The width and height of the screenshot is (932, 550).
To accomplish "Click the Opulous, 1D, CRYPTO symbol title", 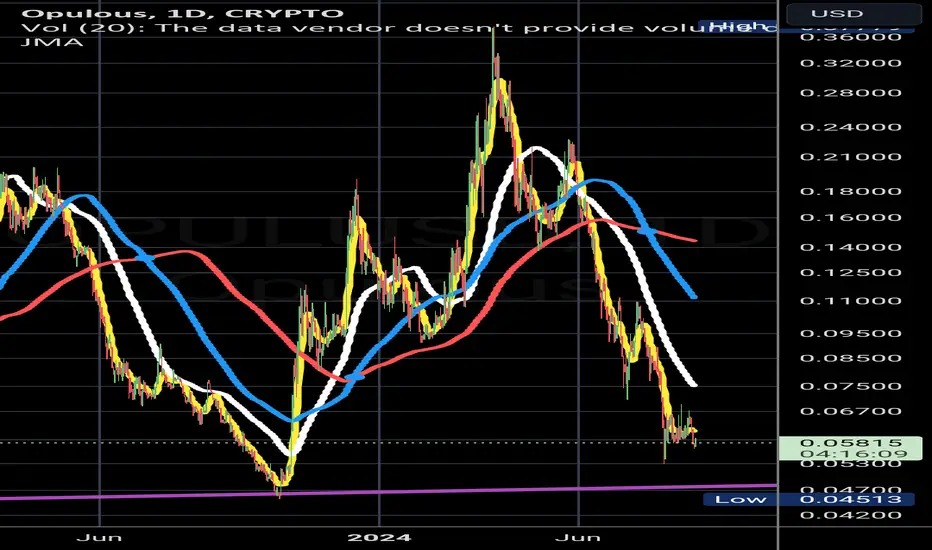I will point(182,13).
